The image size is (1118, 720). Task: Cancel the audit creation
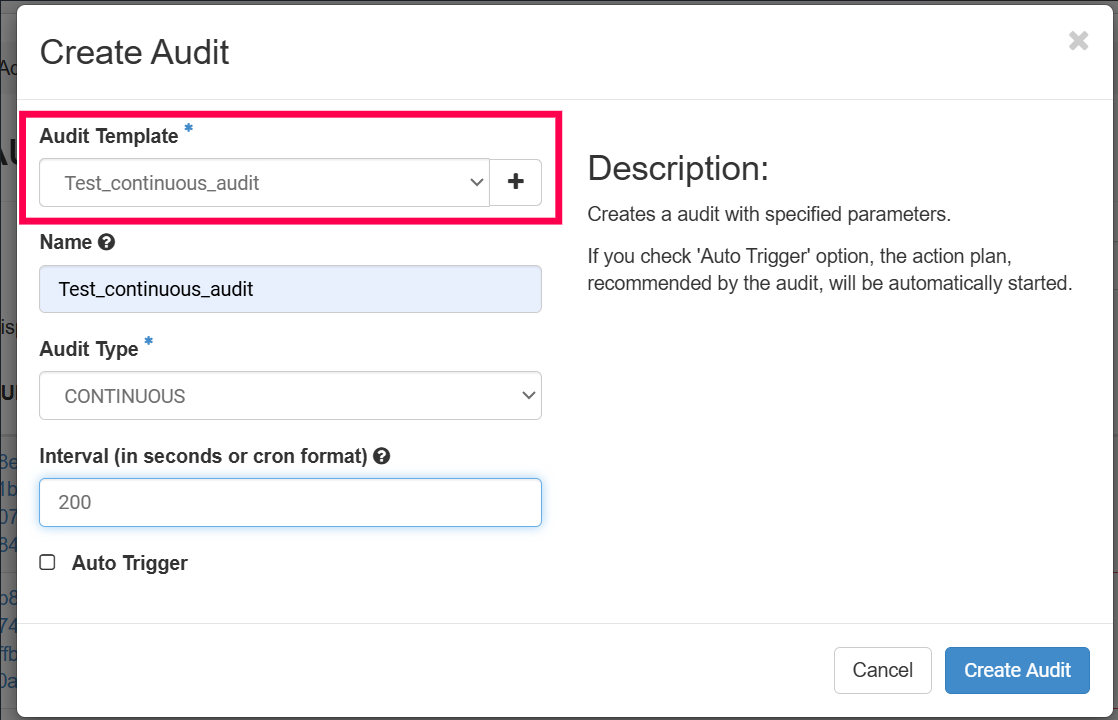(x=882, y=670)
